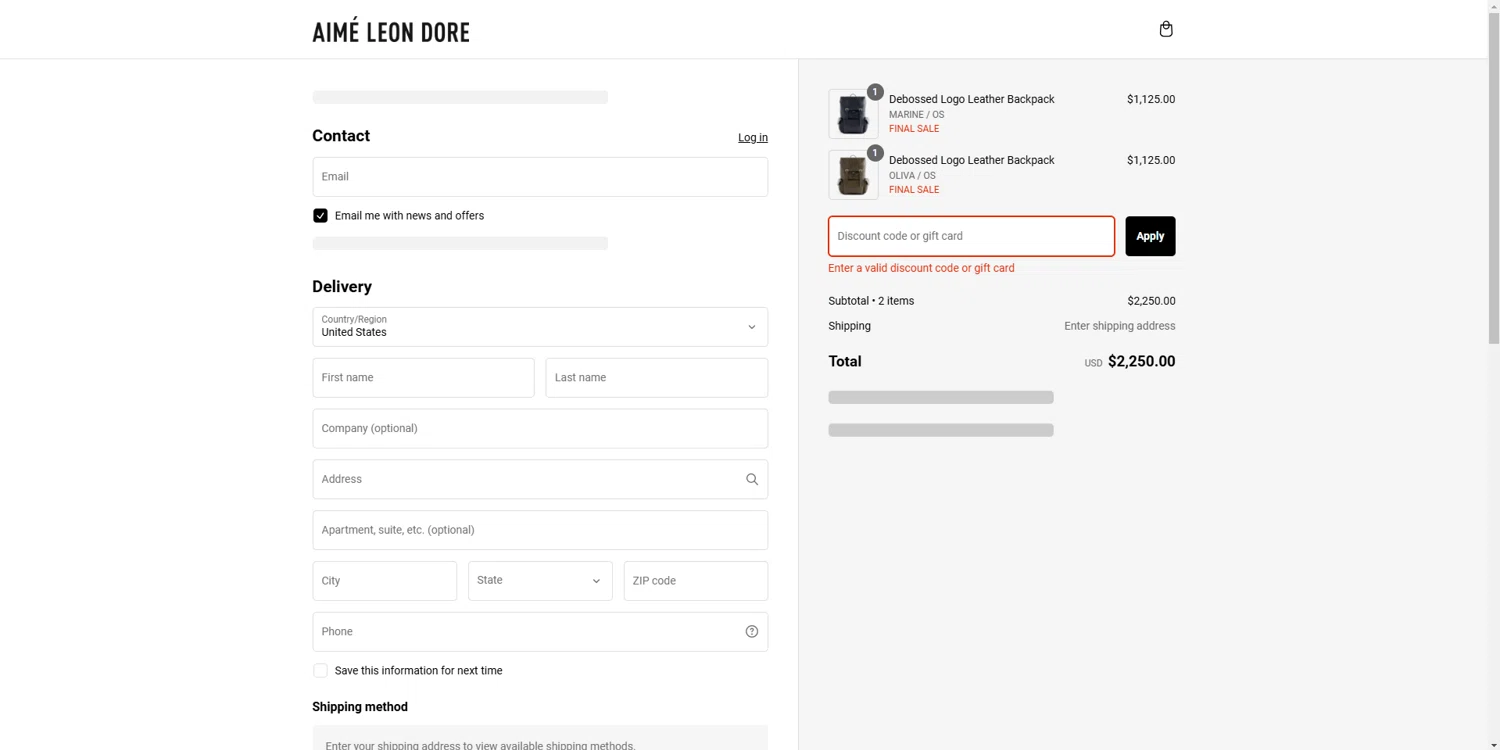The height and width of the screenshot is (750, 1500).
Task: Click the First name field
Action: pyautogui.click(x=423, y=378)
